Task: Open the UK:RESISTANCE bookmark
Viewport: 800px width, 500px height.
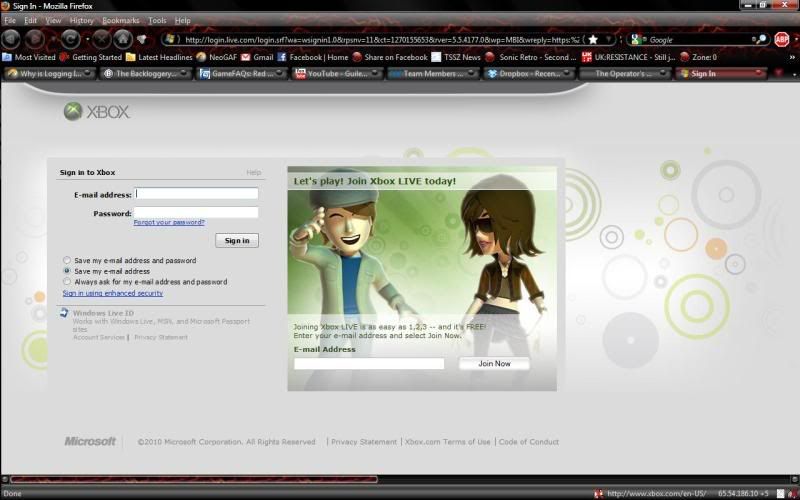Action: coord(629,57)
